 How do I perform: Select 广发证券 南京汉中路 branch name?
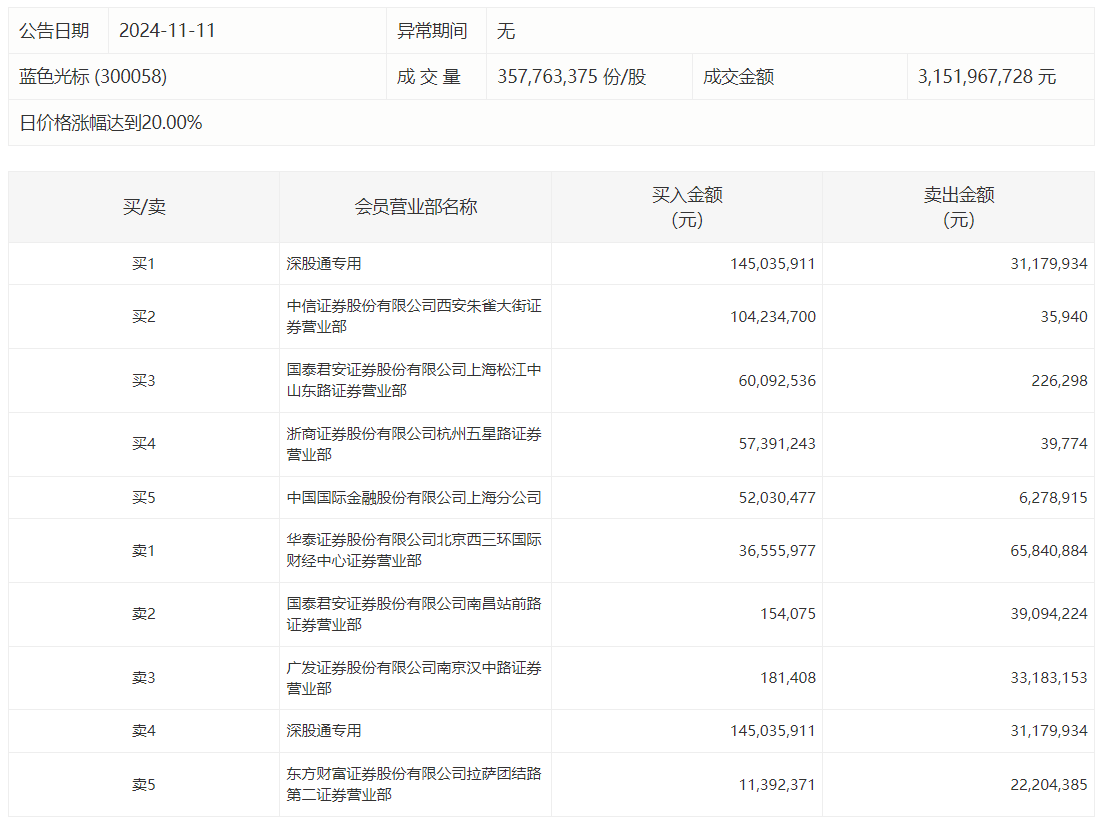[x=414, y=678]
